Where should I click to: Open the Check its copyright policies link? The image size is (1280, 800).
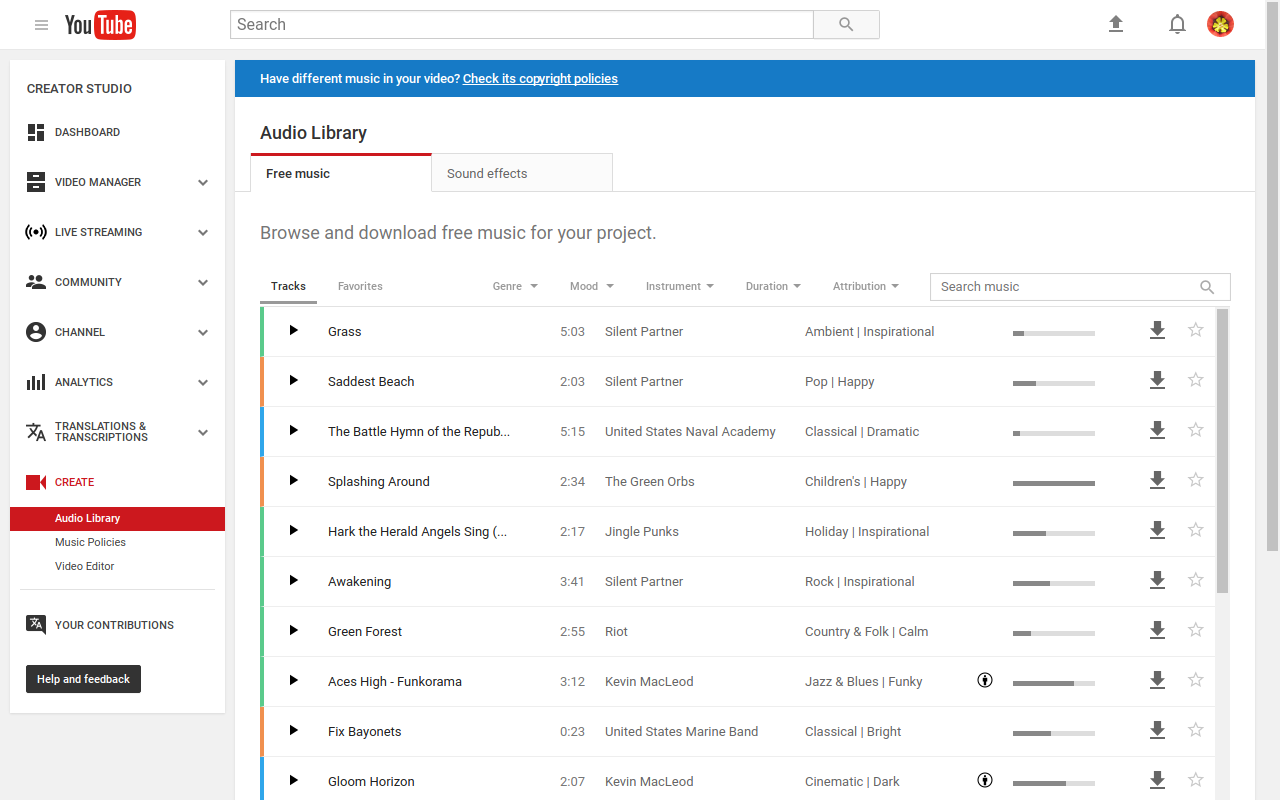click(x=540, y=79)
